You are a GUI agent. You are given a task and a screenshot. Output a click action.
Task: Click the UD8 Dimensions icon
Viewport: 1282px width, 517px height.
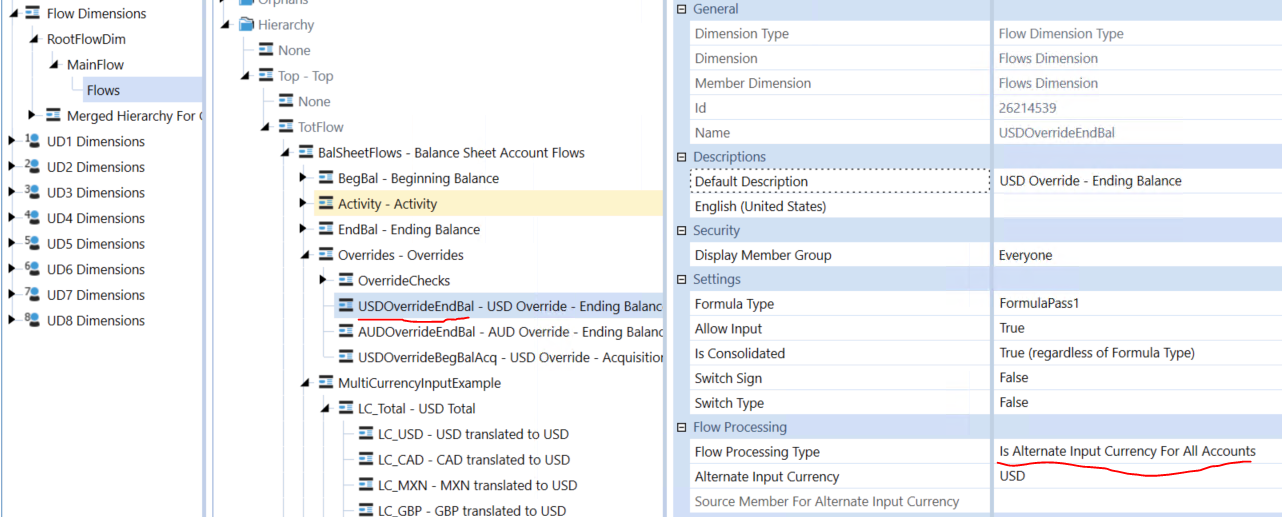pos(31,320)
